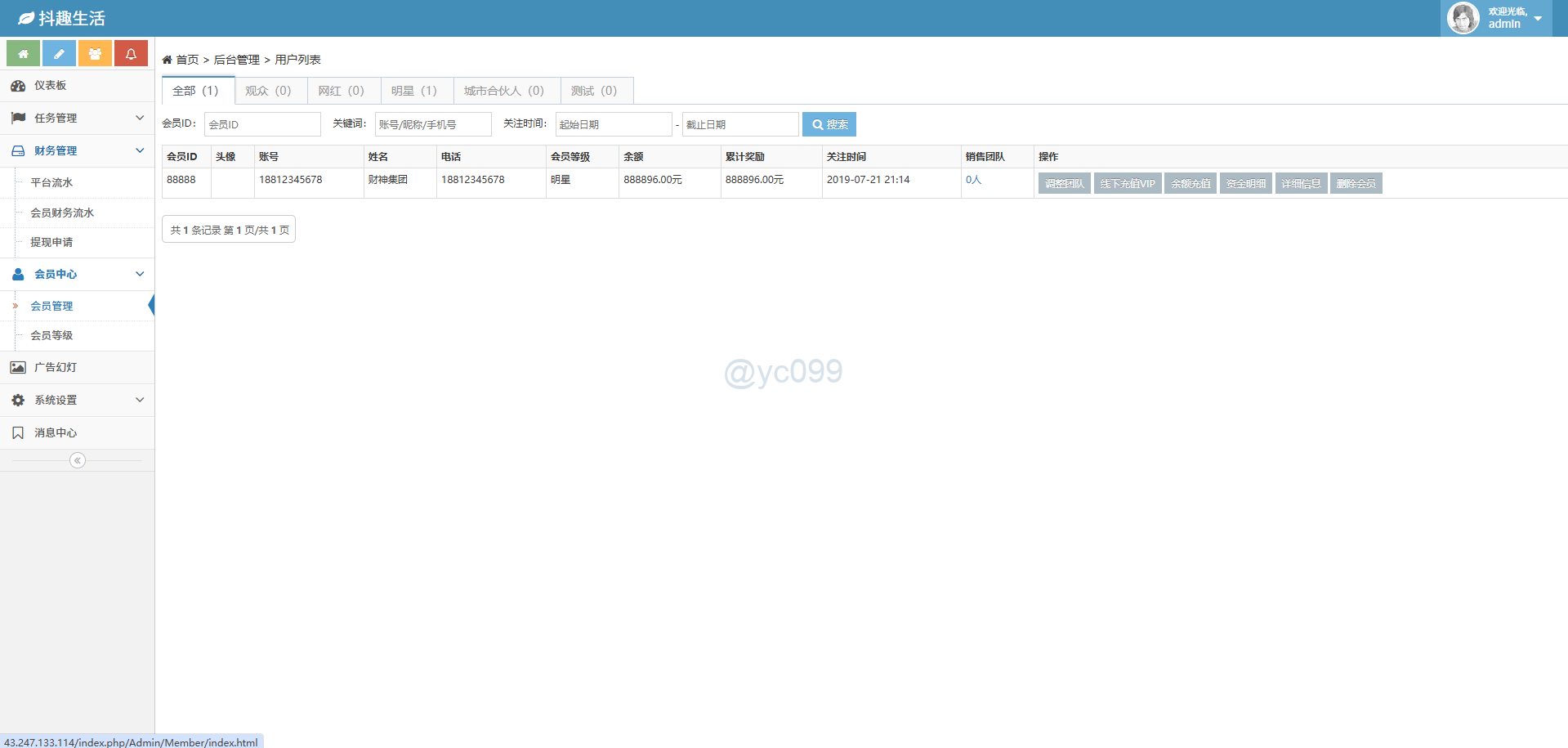Expand the 任务管理 menu section
The height and width of the screenshot is (748, 1568).
point(77,119)
